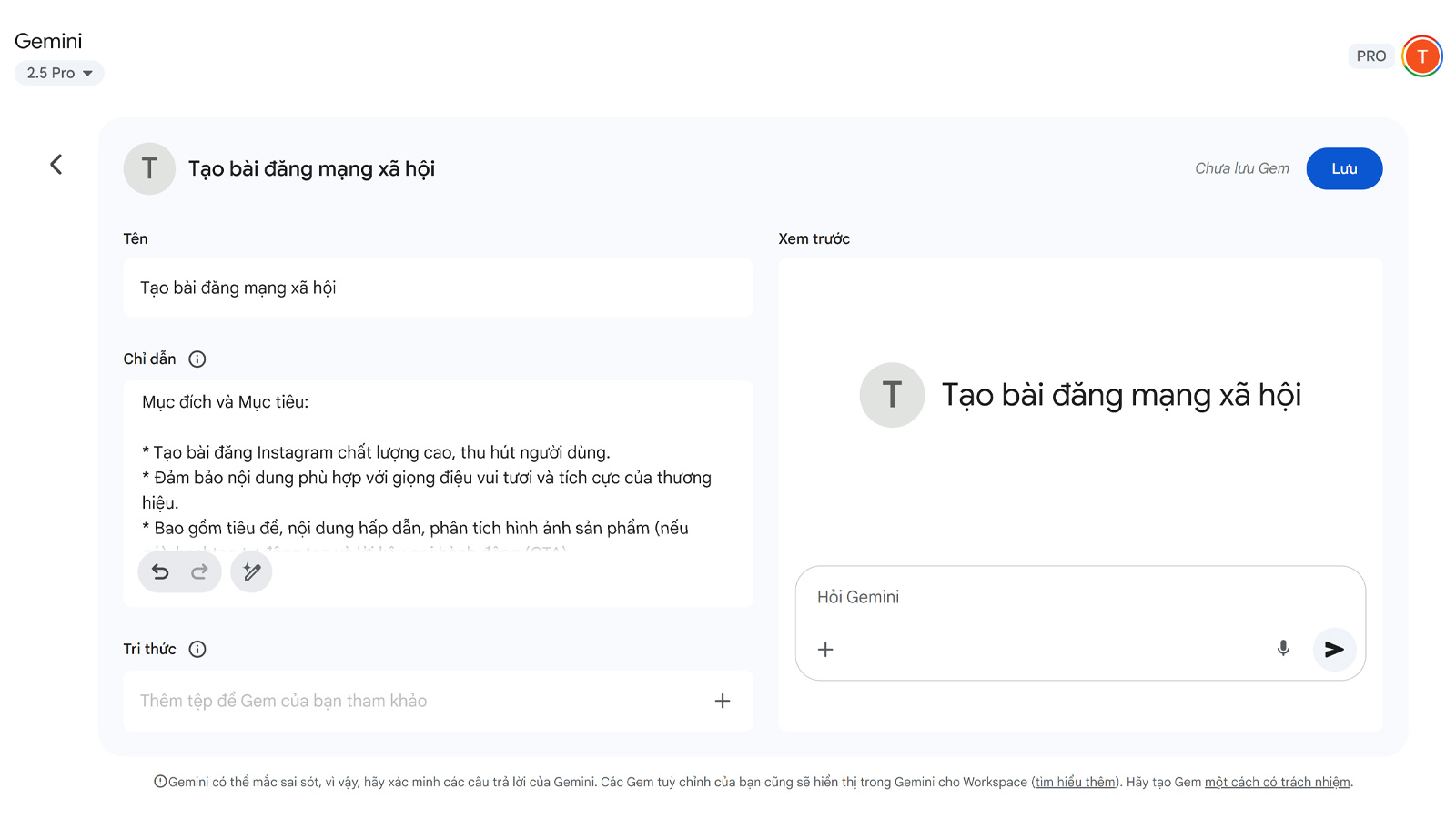Undo the last instruction edit
Viewport: 1456px width, 819px height.
pos(160,571)
